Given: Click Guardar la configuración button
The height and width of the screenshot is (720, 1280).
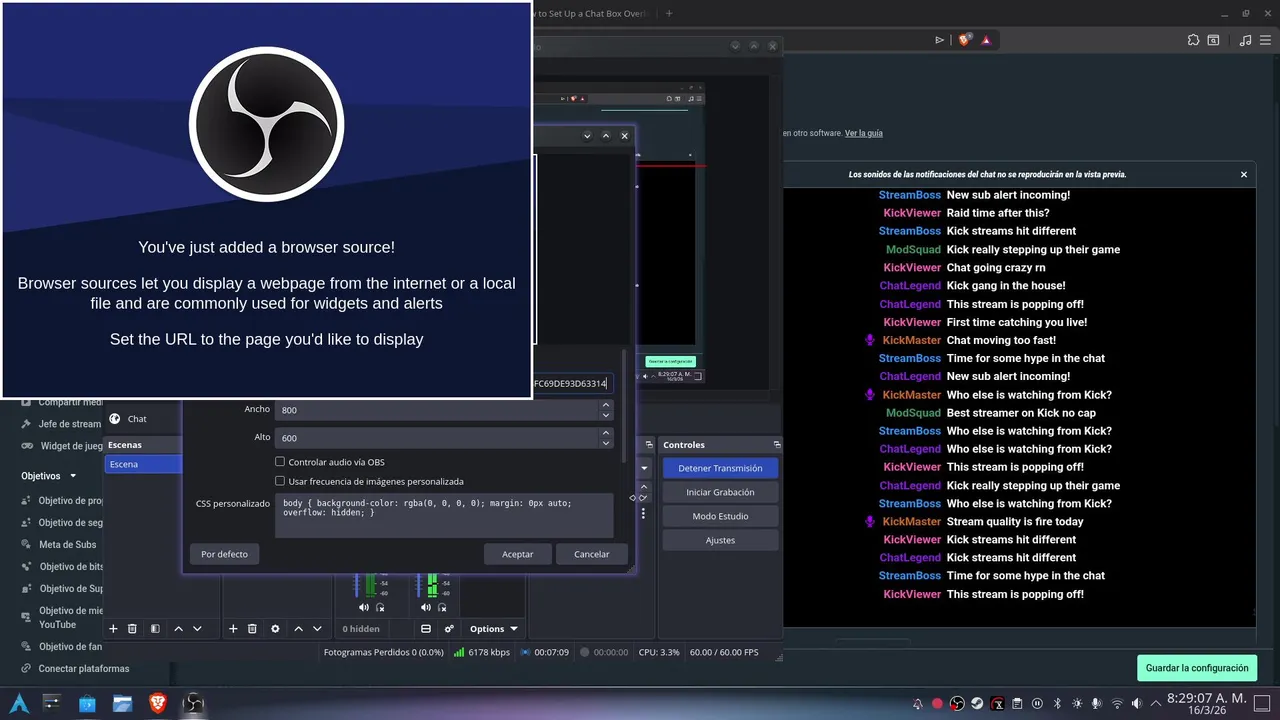Looking at the screenshot, I should point(1197,668).
